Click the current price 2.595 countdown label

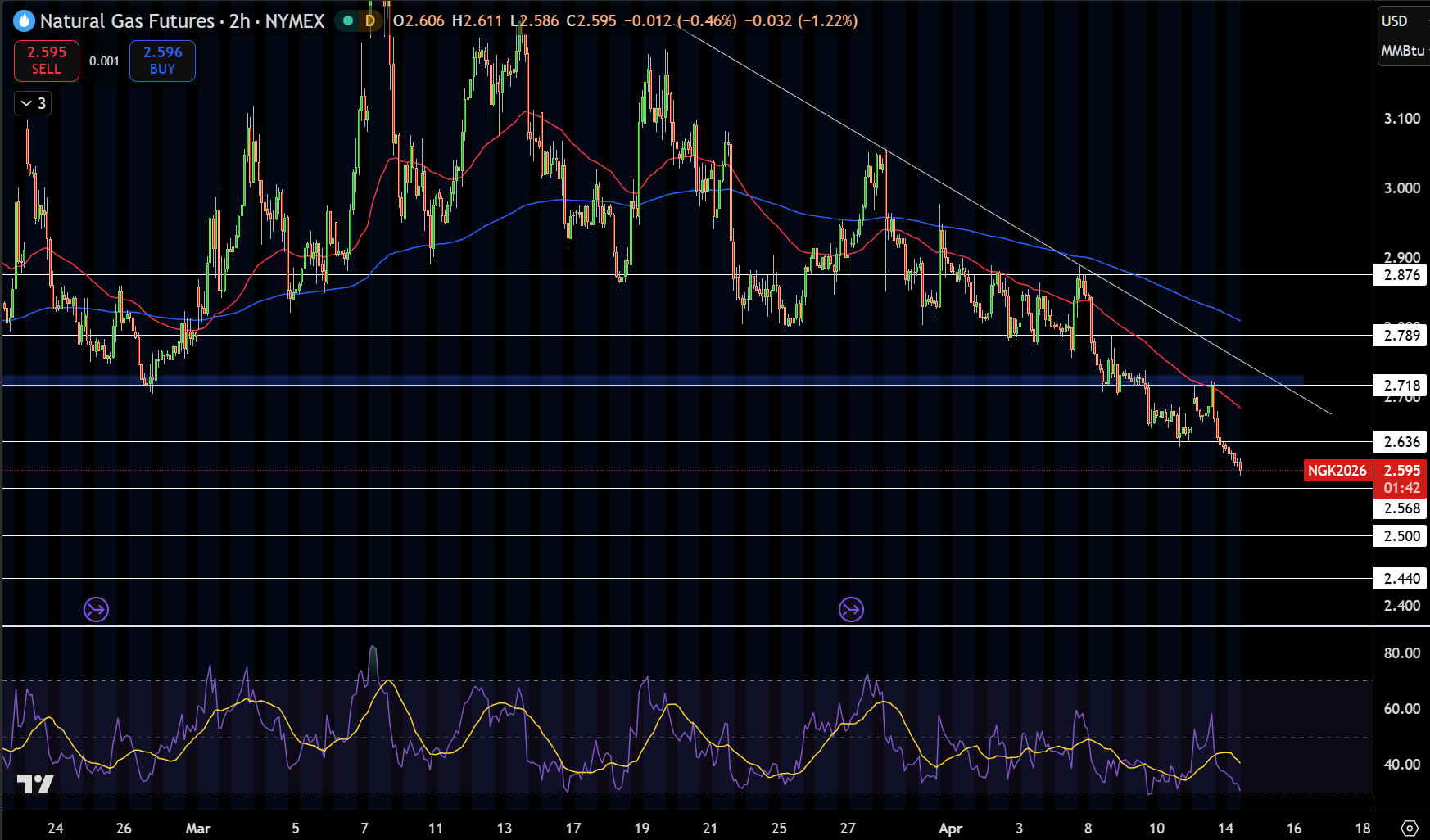pos(1402,479)
